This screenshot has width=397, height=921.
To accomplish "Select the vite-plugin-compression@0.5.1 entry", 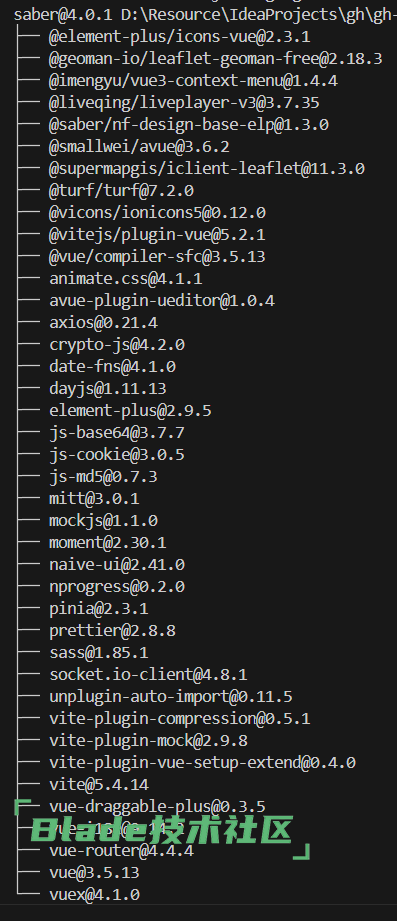I will coord(180,718).
